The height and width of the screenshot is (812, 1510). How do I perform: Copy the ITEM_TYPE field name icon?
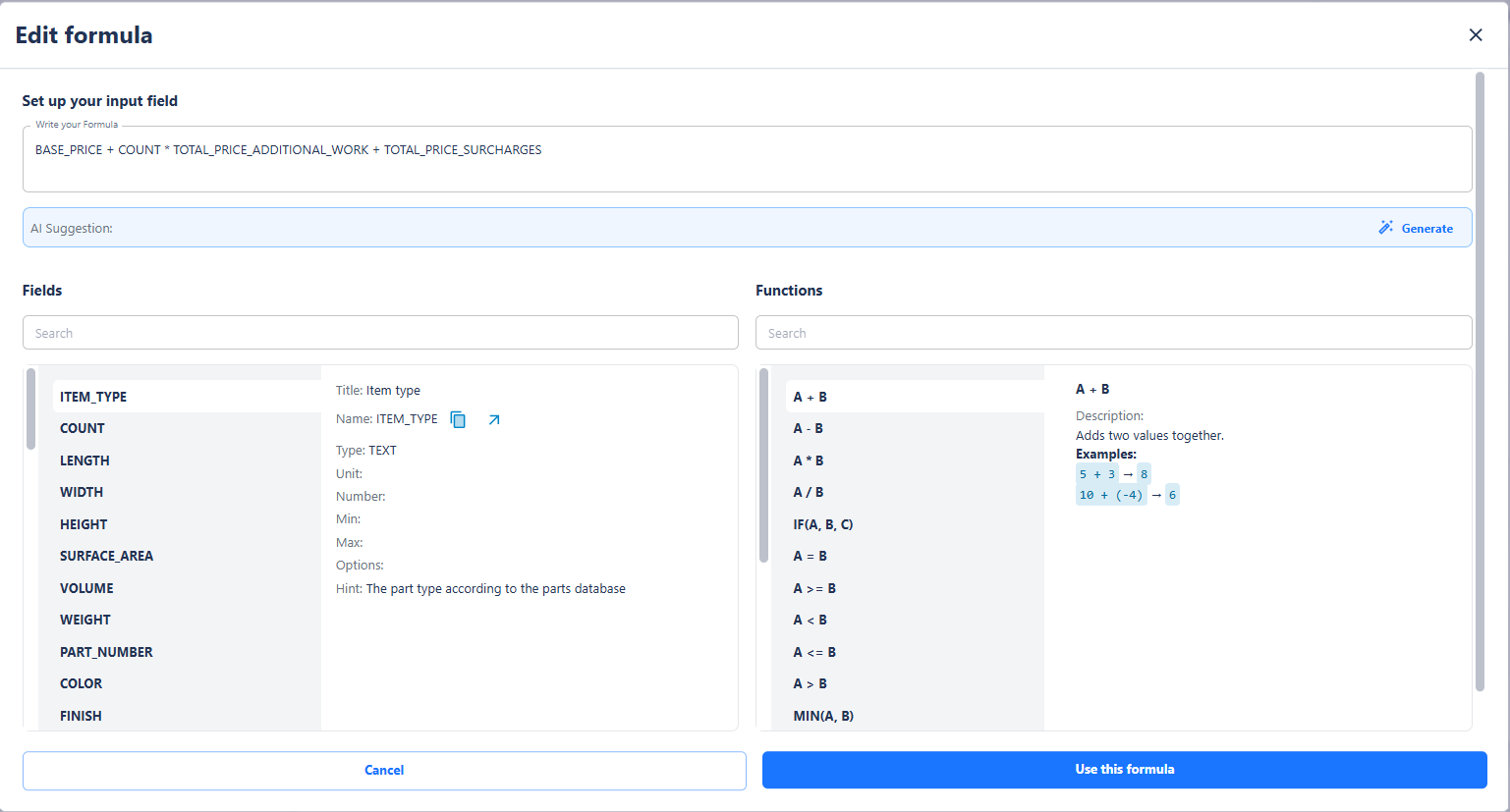pos(458,419)
